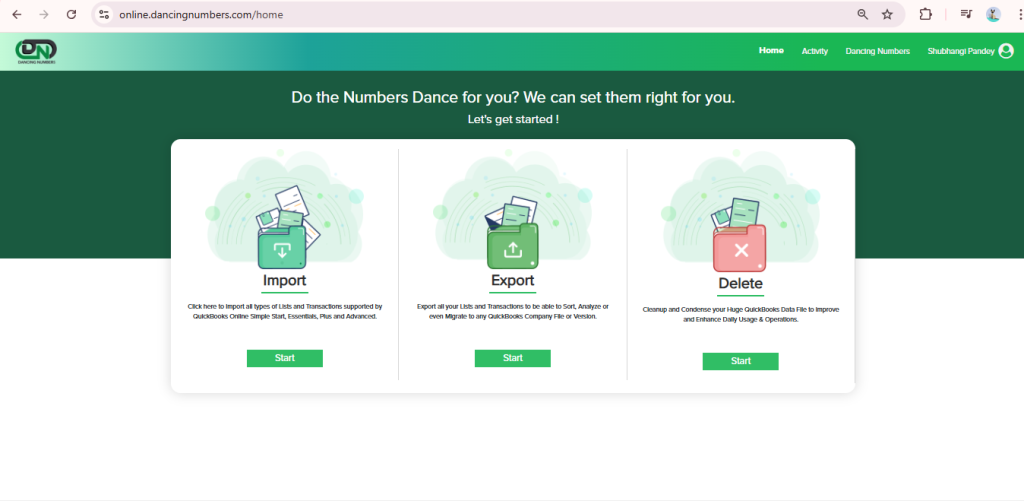Click the Delete heading

click(x=741, y=284)
